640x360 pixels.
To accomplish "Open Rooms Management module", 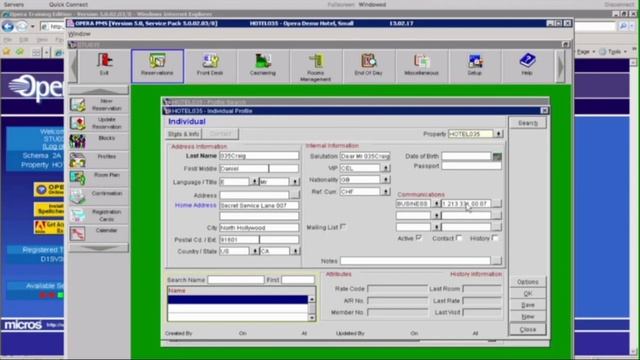I will point(316,67).
